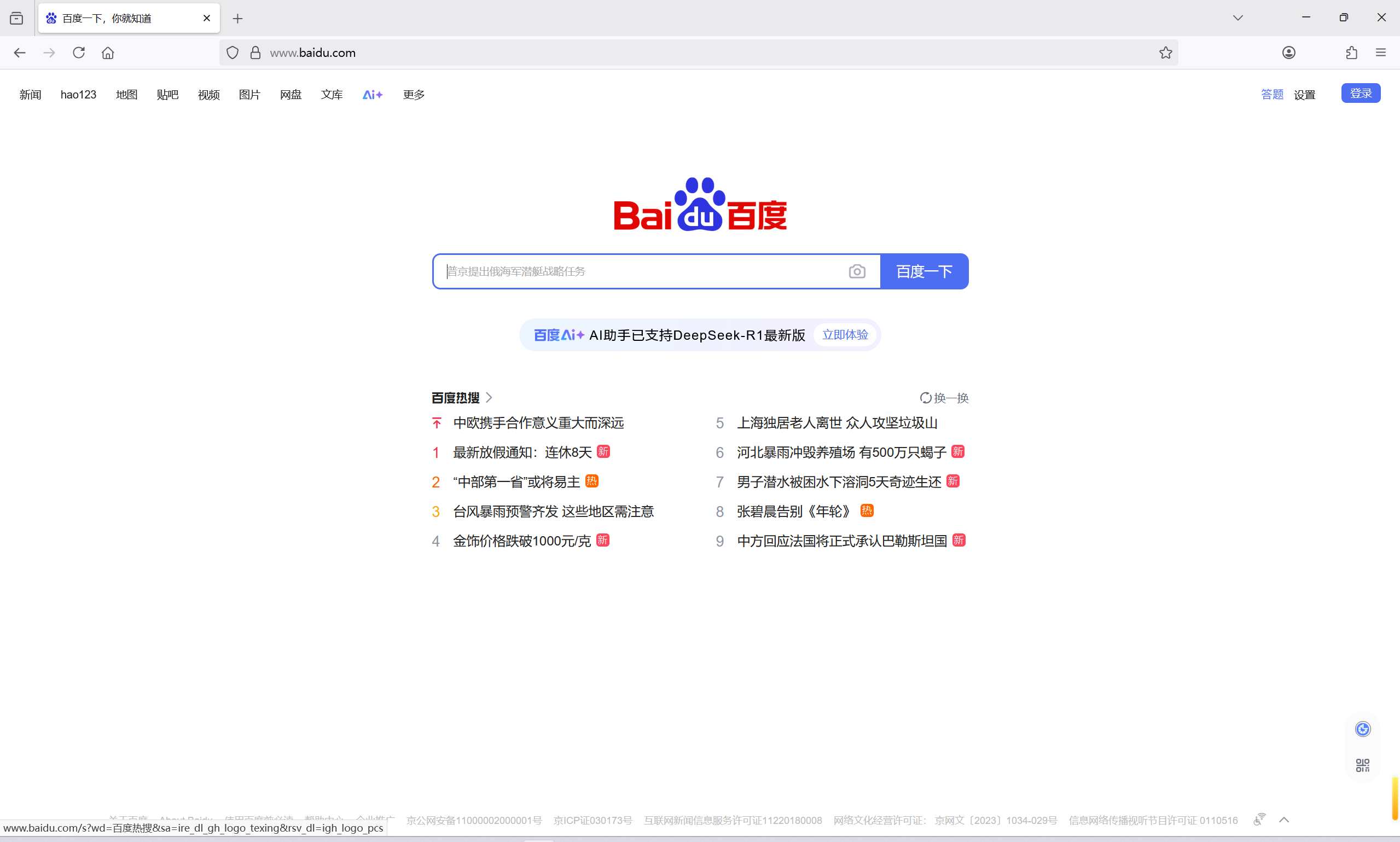The width and height of the screenshot is (1400, 842).
Task: Click the address bar URL www.baidu.com
Action: 312,53
